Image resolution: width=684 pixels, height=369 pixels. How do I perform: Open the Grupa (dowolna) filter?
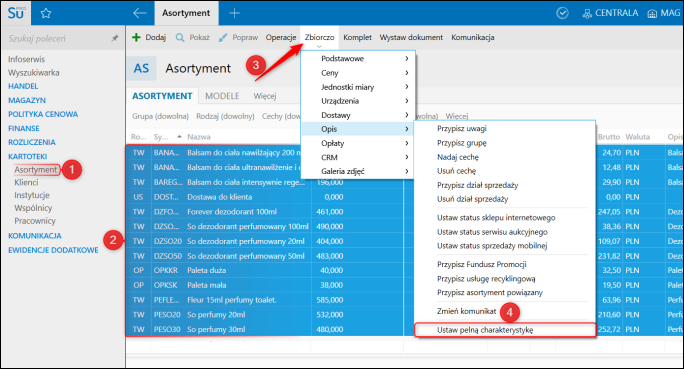point(161,116)
